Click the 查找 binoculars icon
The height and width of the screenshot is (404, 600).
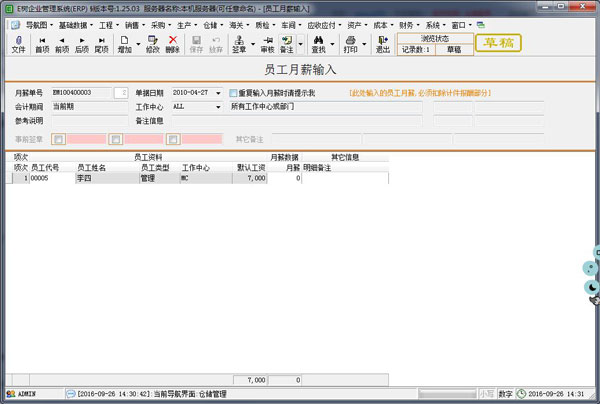(x=318, y=40)
